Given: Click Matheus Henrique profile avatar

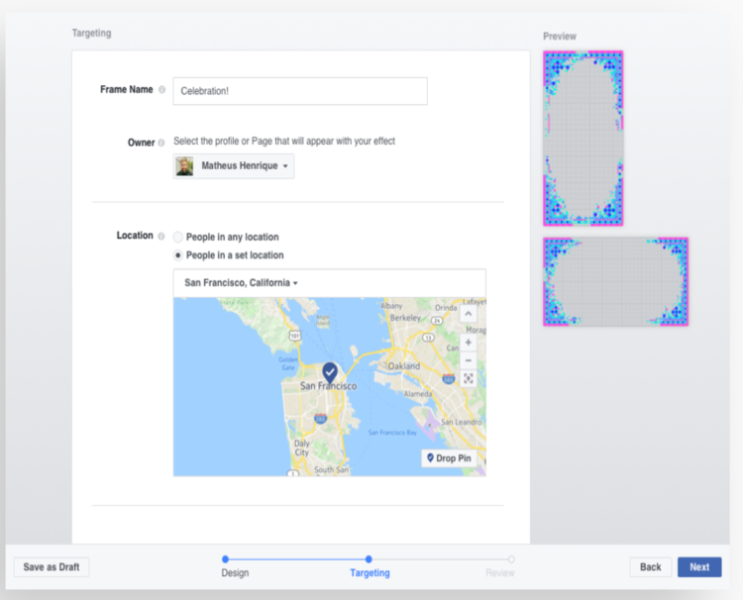Looking at the screenshot, I should point(185,166).
